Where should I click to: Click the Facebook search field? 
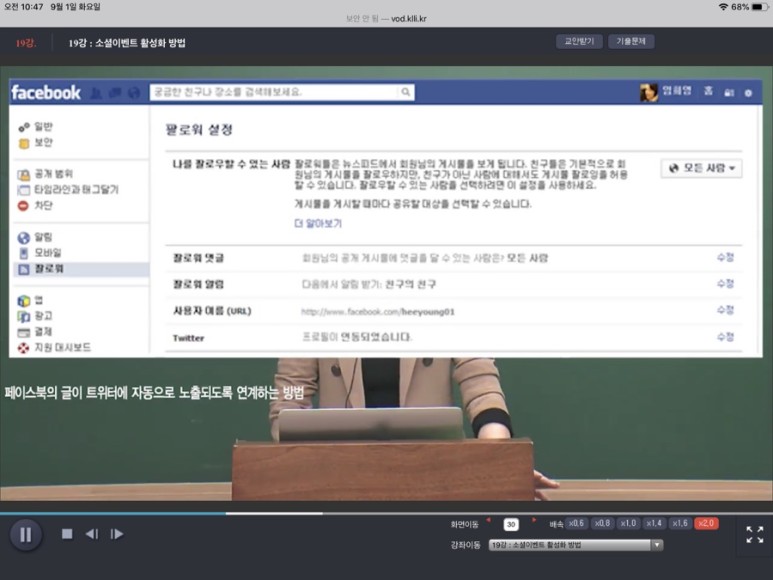point(282,92)
